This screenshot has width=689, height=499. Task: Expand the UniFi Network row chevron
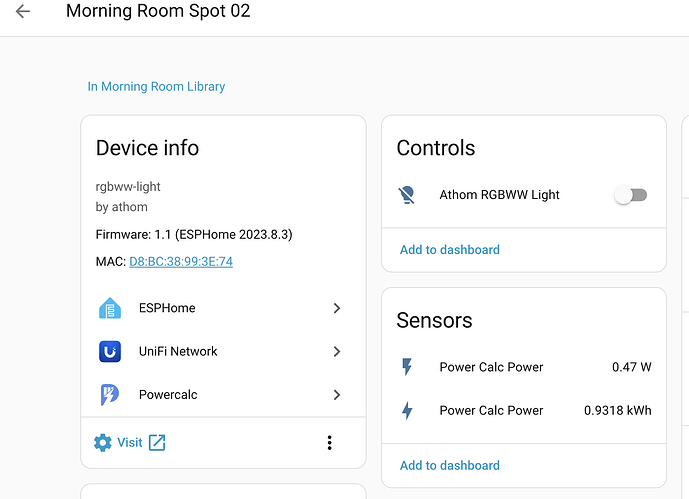337,351
